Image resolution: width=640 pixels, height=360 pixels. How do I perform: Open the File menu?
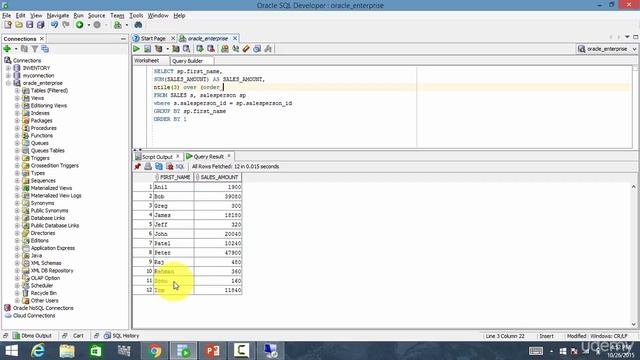coord(7,16)
